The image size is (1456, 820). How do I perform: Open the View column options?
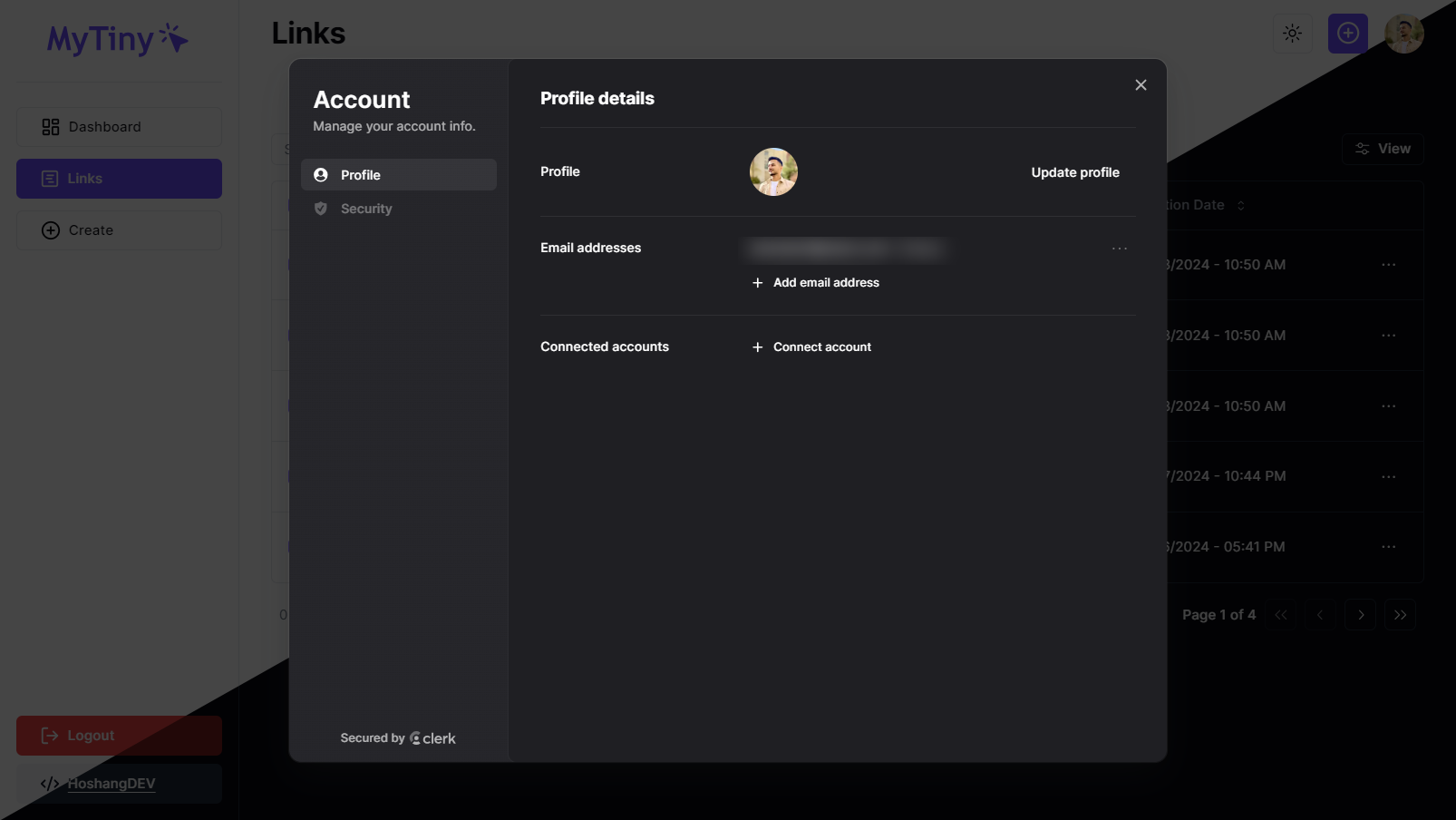[1382, 148]
